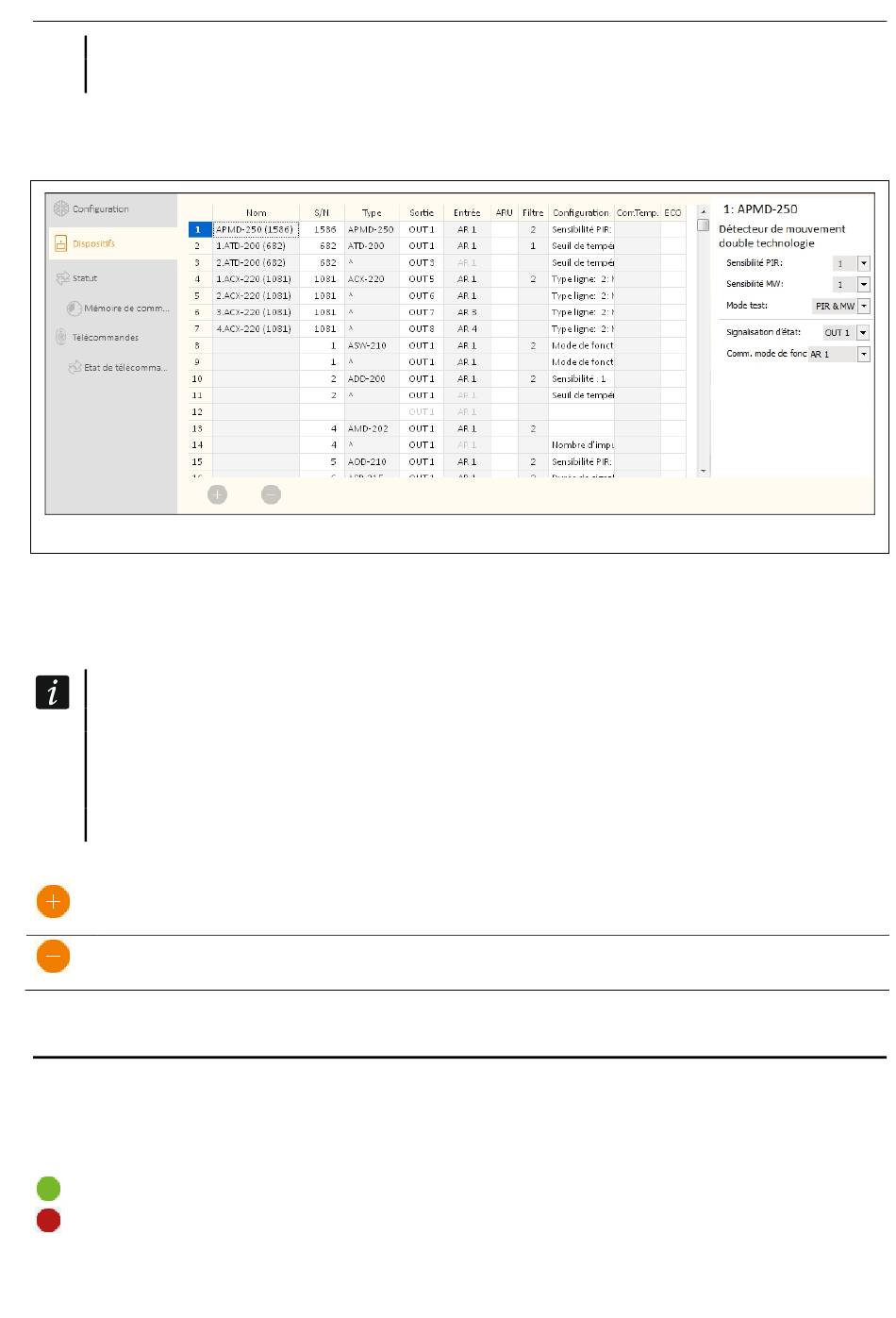Click the OUT7 output cell
Screen dimensions: 896x1318
tap(422, 312)
